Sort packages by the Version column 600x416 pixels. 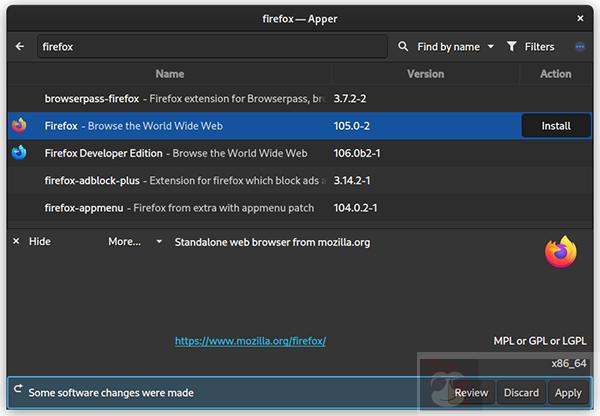425,74
